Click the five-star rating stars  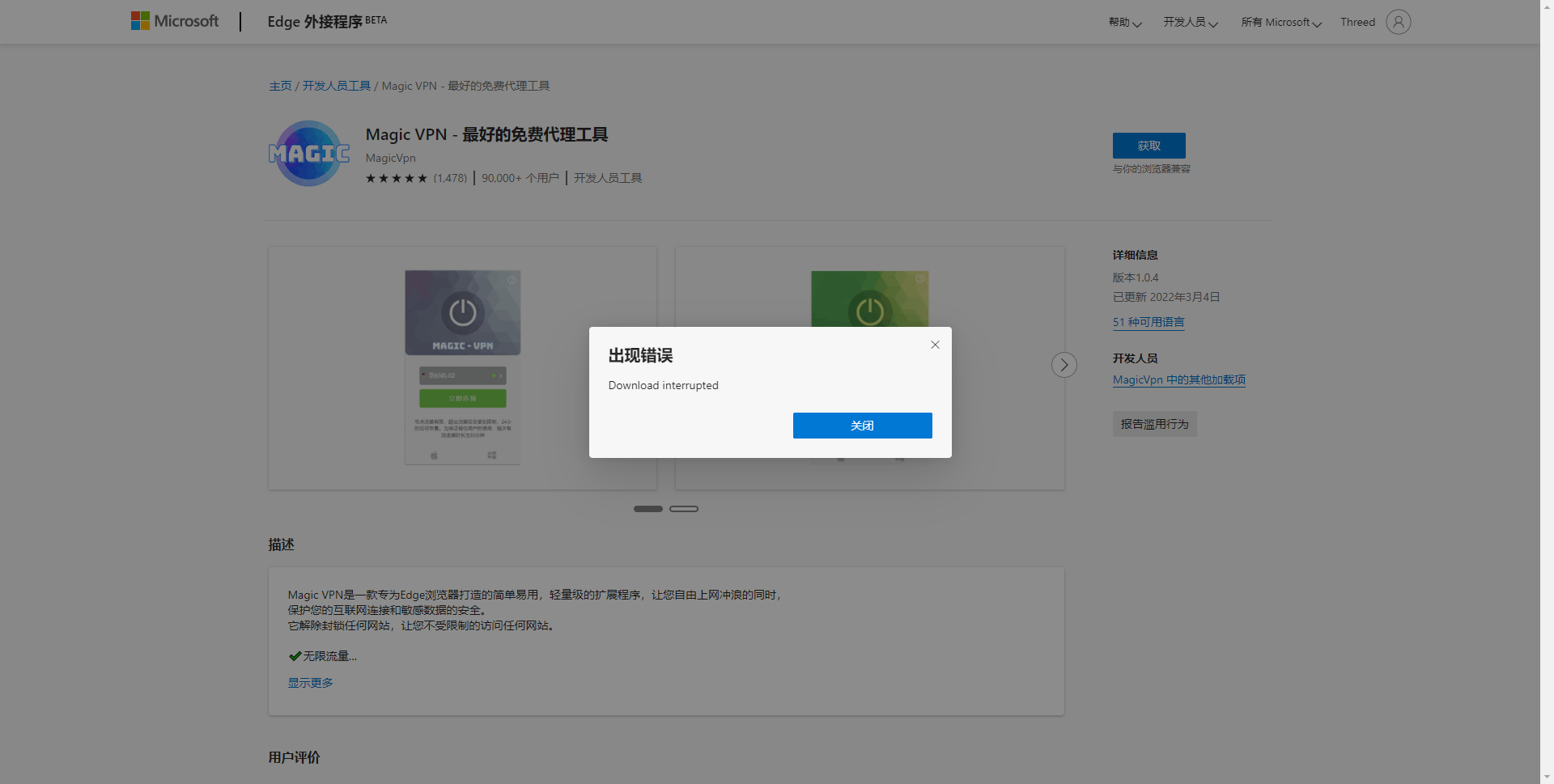tap(397, 178)
